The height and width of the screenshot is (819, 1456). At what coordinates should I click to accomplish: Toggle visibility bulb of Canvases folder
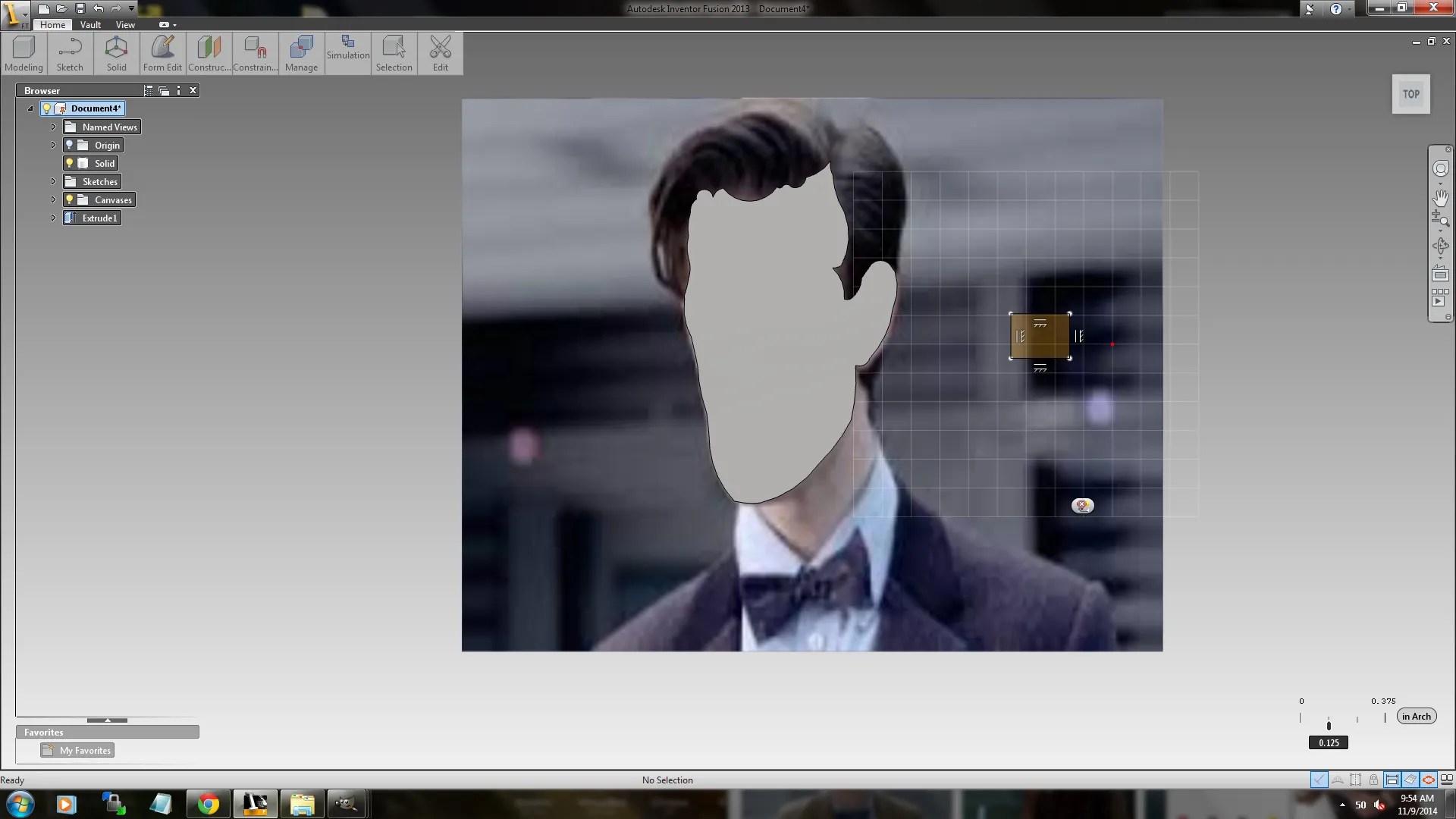point(70,199)
